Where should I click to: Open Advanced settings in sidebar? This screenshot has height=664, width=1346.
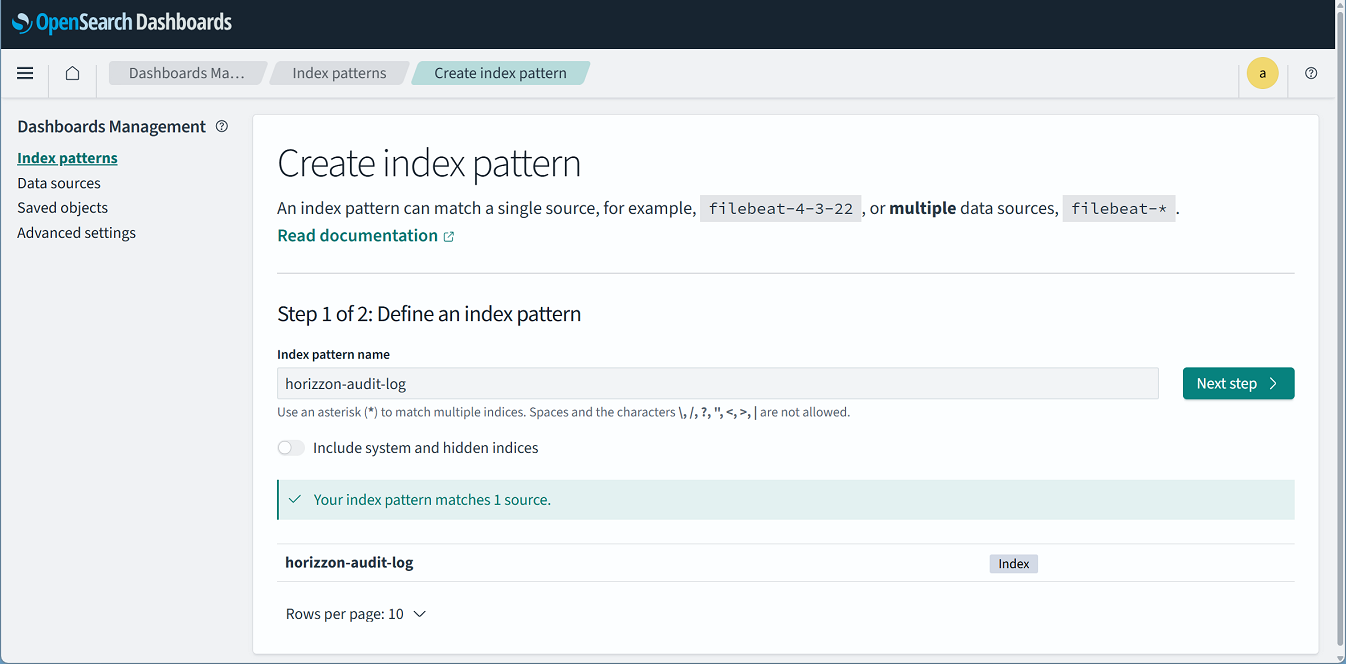click(76, 233)
